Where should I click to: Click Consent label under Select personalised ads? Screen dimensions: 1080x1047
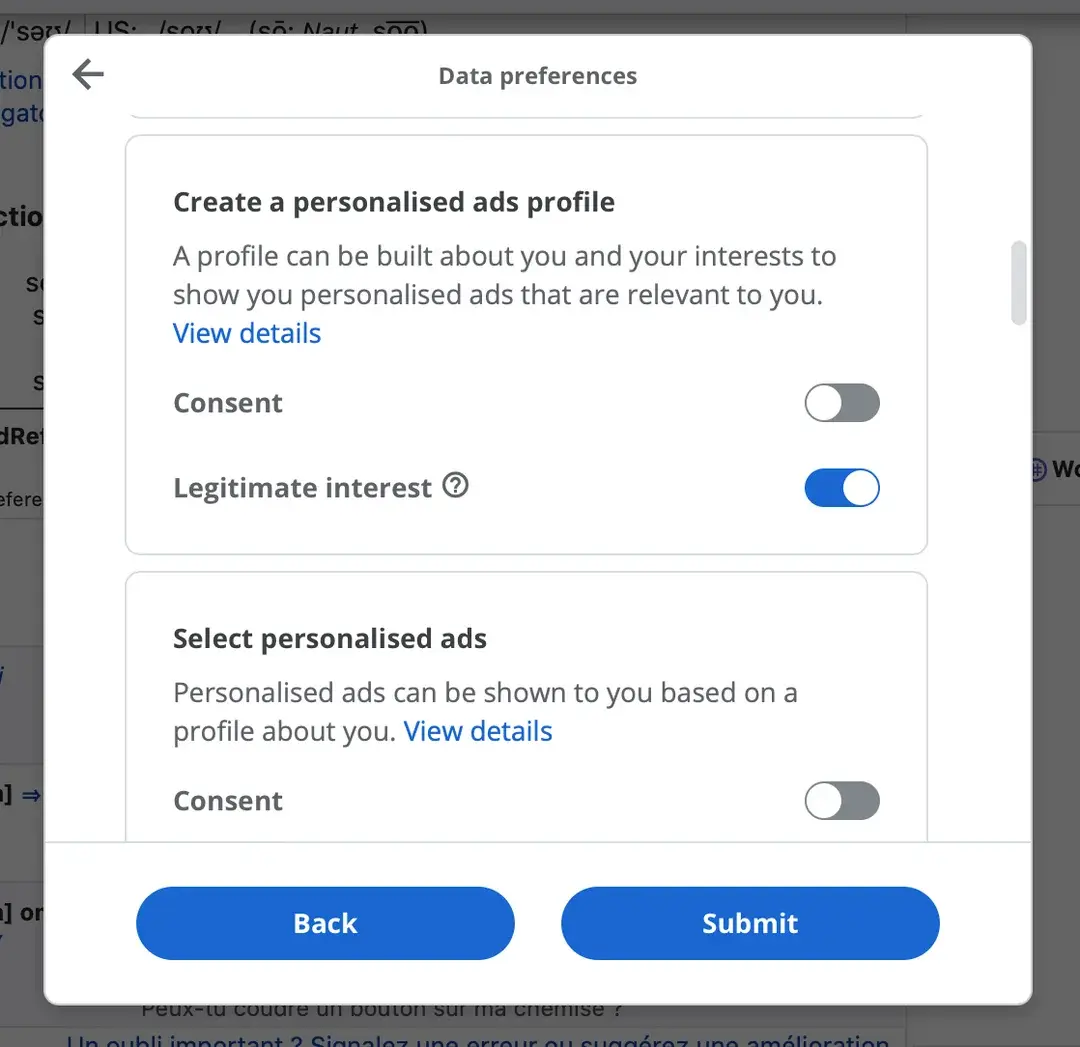228,801
